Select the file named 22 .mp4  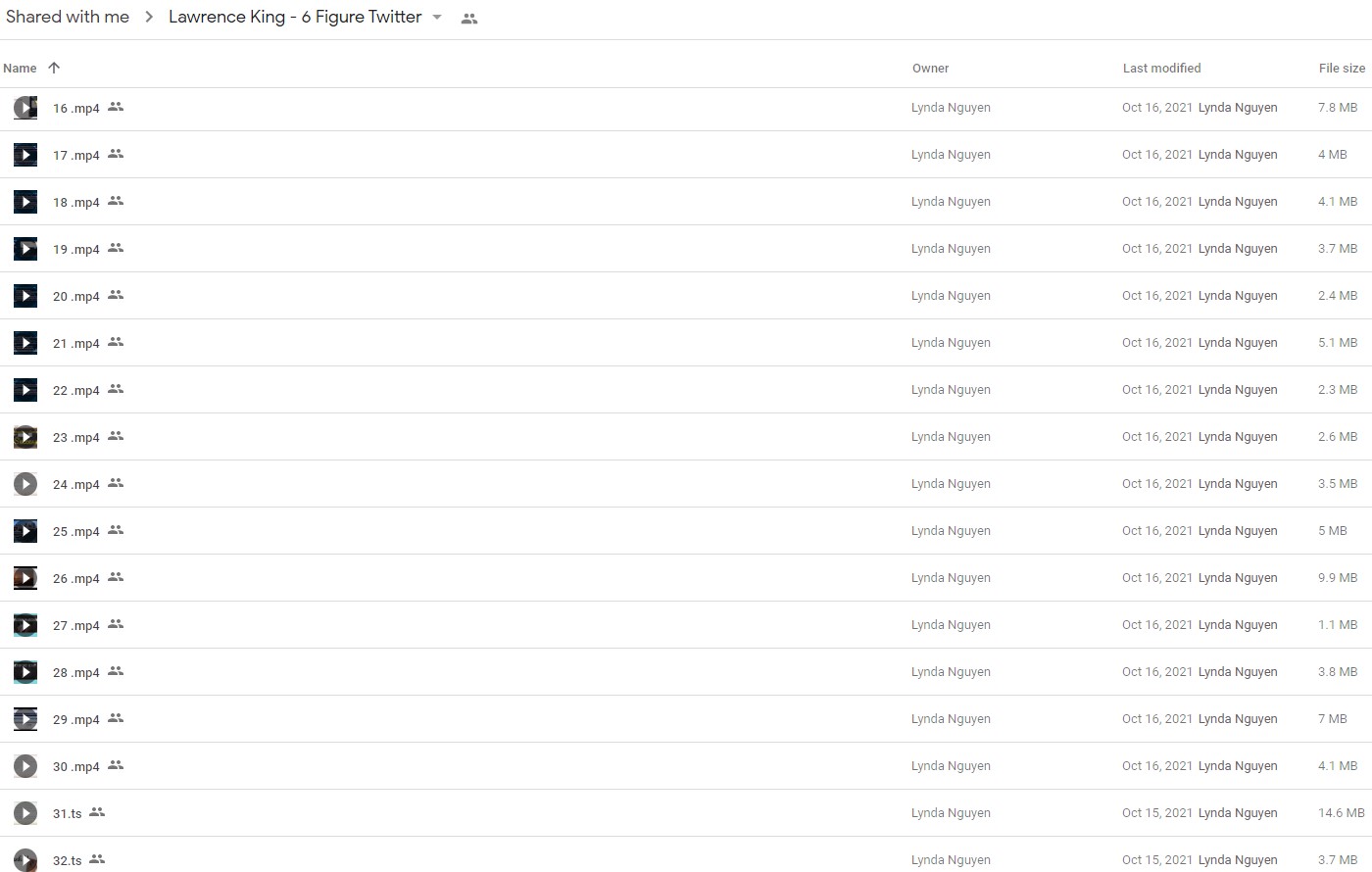click(x=76, y=390)
